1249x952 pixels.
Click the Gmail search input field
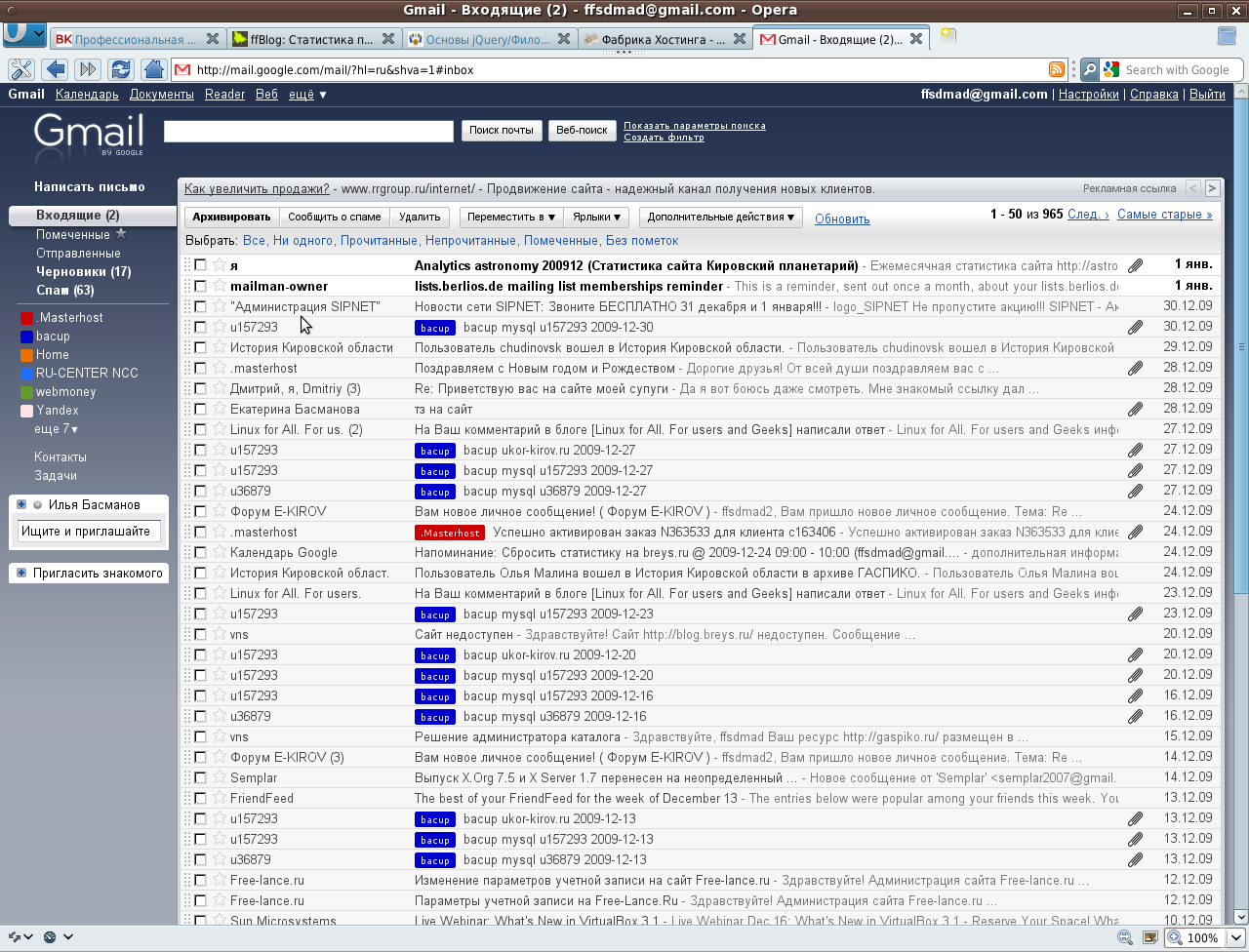tap(308, 131)
